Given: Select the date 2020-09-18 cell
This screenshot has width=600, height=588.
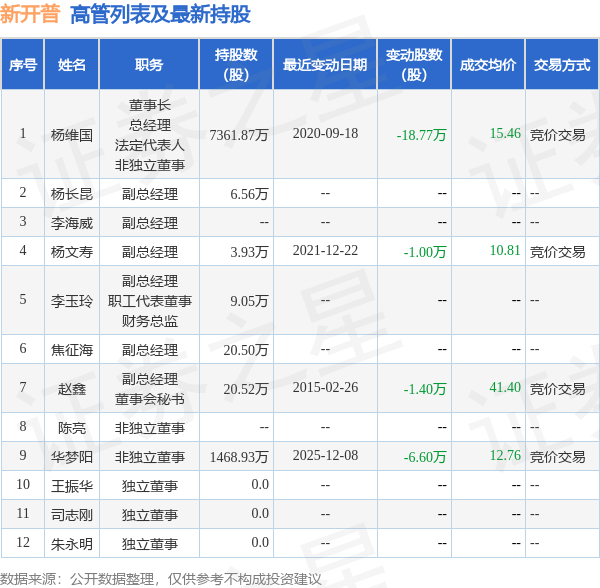Looking at the screenshot, I should point(325,134).
